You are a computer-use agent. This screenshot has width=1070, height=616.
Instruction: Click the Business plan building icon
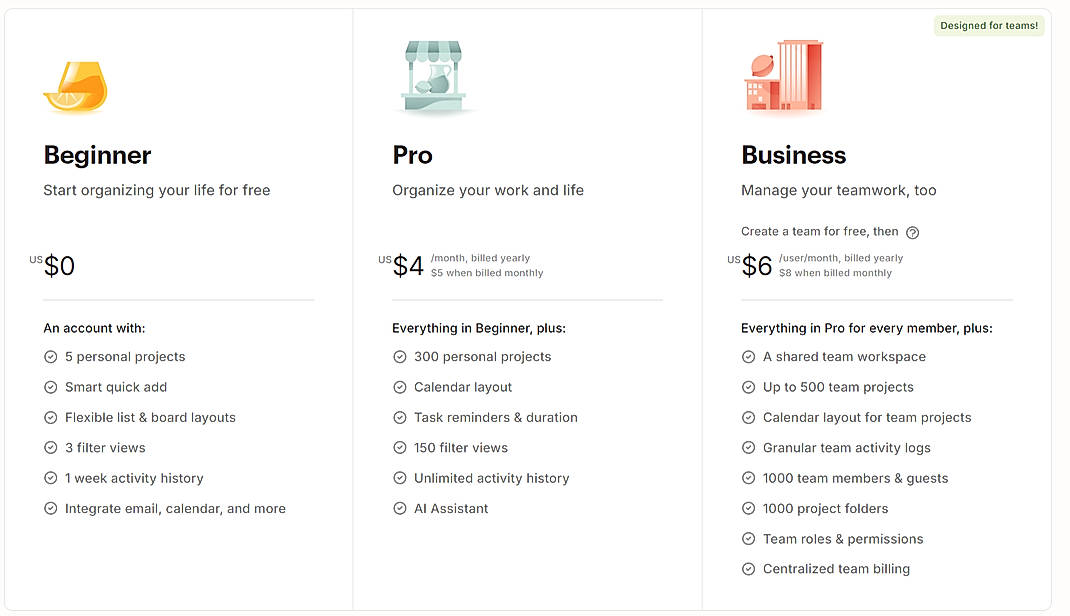click(x=784, y=76)
